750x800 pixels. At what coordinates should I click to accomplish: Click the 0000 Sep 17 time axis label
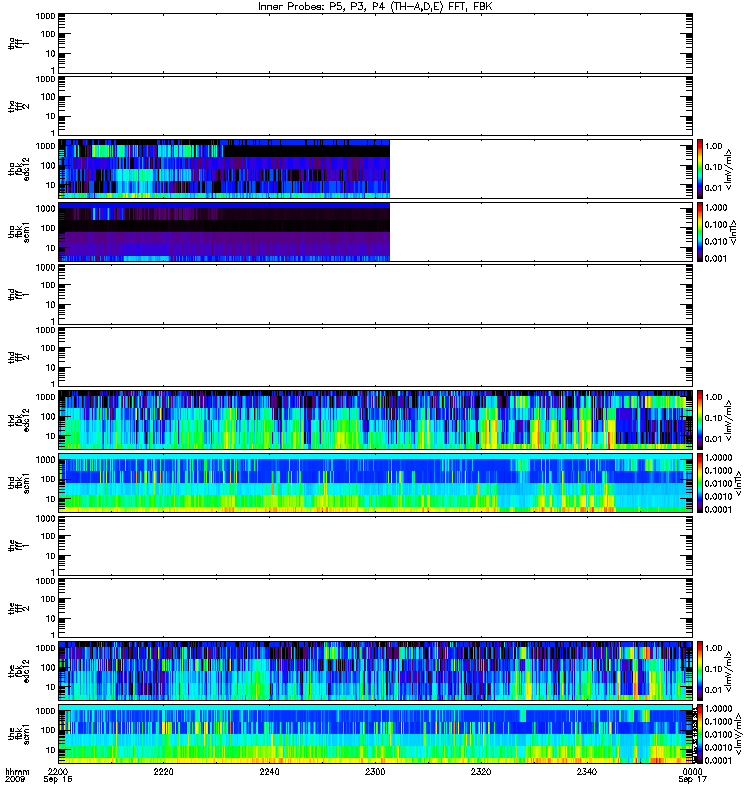click(x=692, y=775)
